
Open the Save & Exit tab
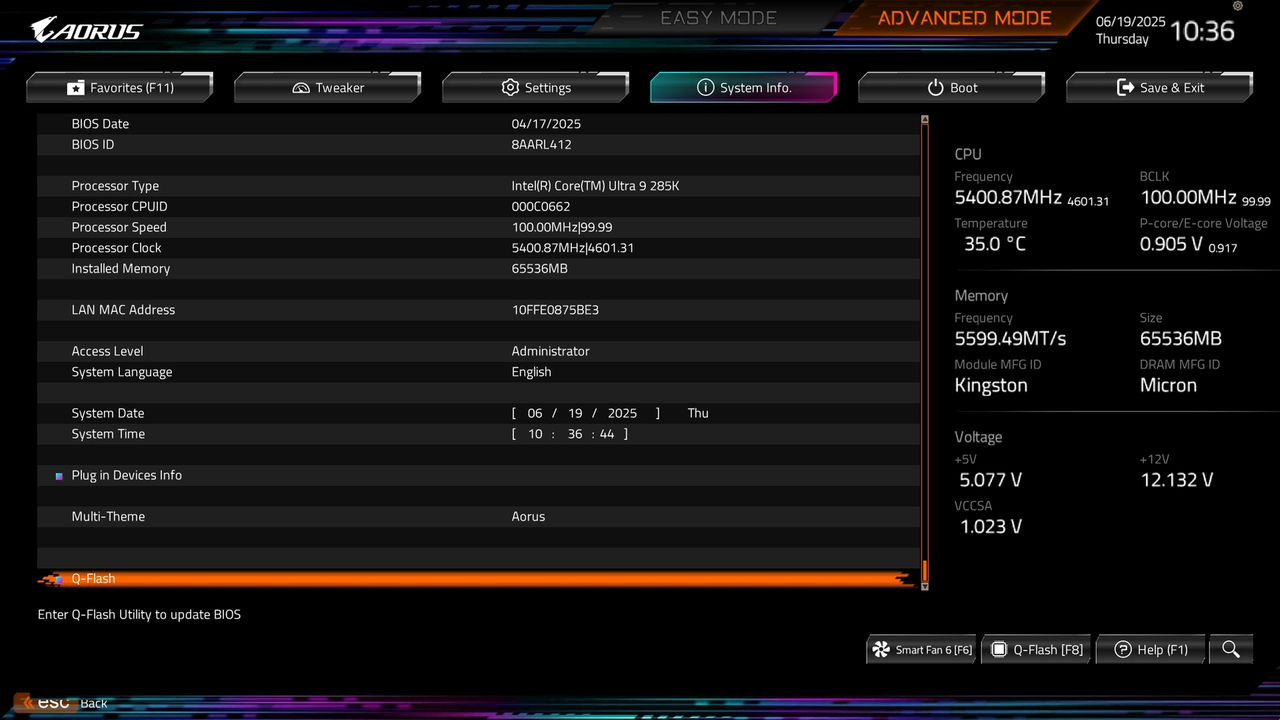click(1160, 87)
